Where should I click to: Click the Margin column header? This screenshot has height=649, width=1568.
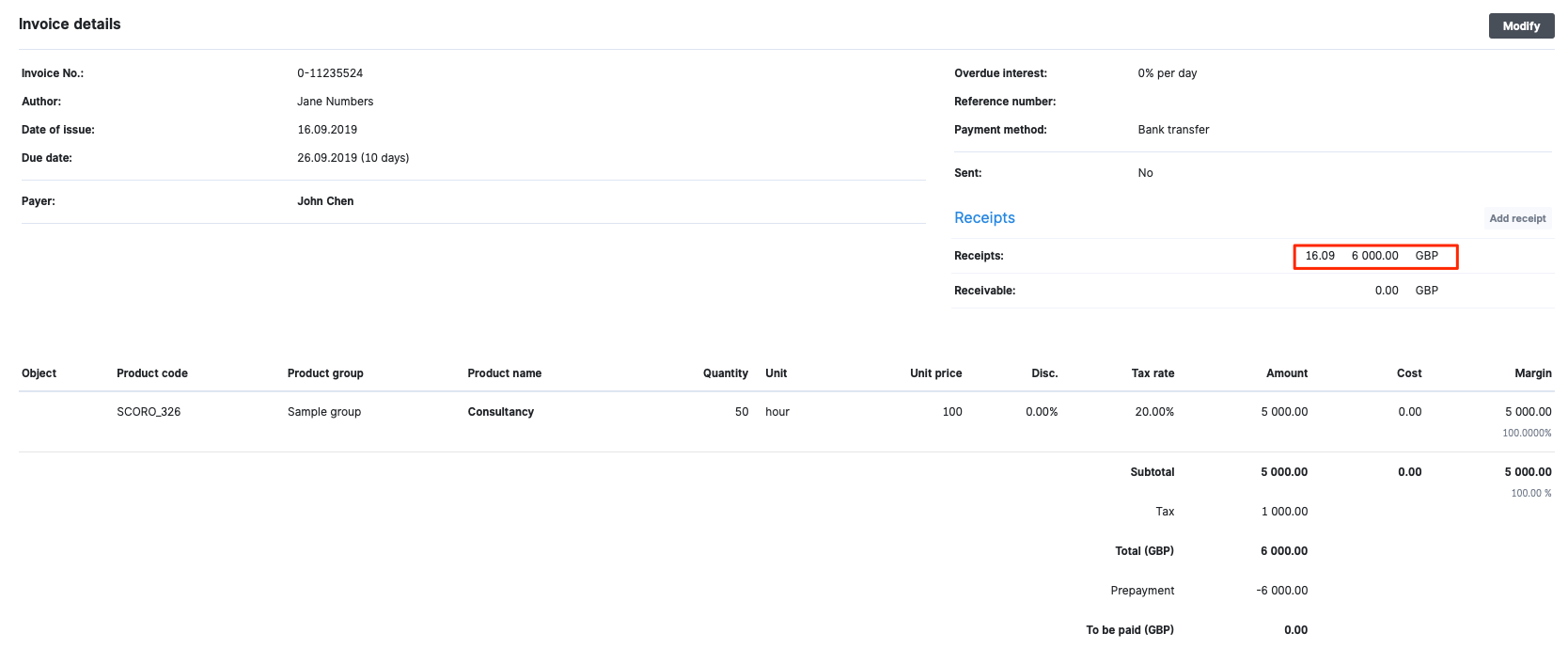[x=1532, y=373]
